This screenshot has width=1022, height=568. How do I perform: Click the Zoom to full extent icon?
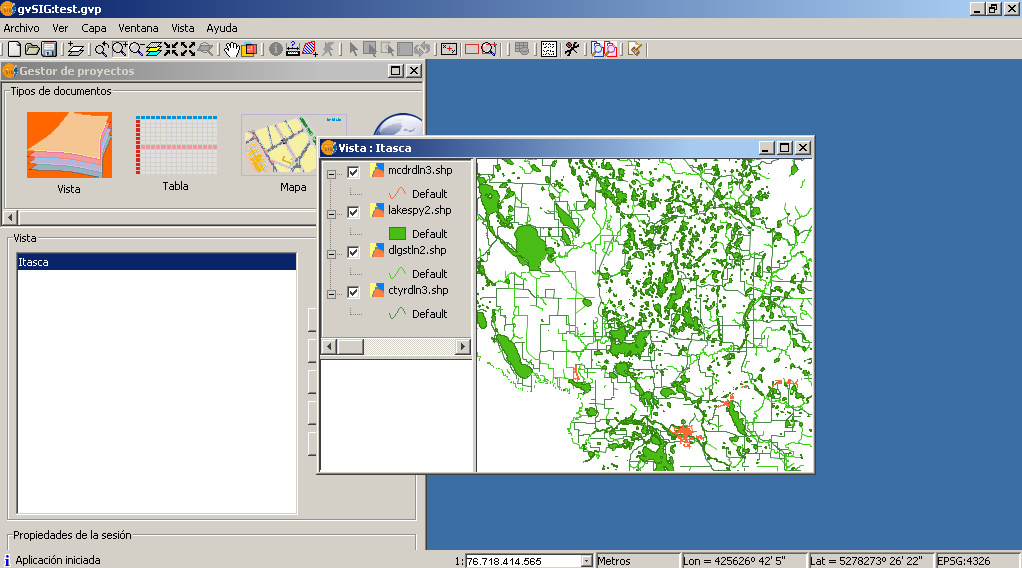click(153, 49)
